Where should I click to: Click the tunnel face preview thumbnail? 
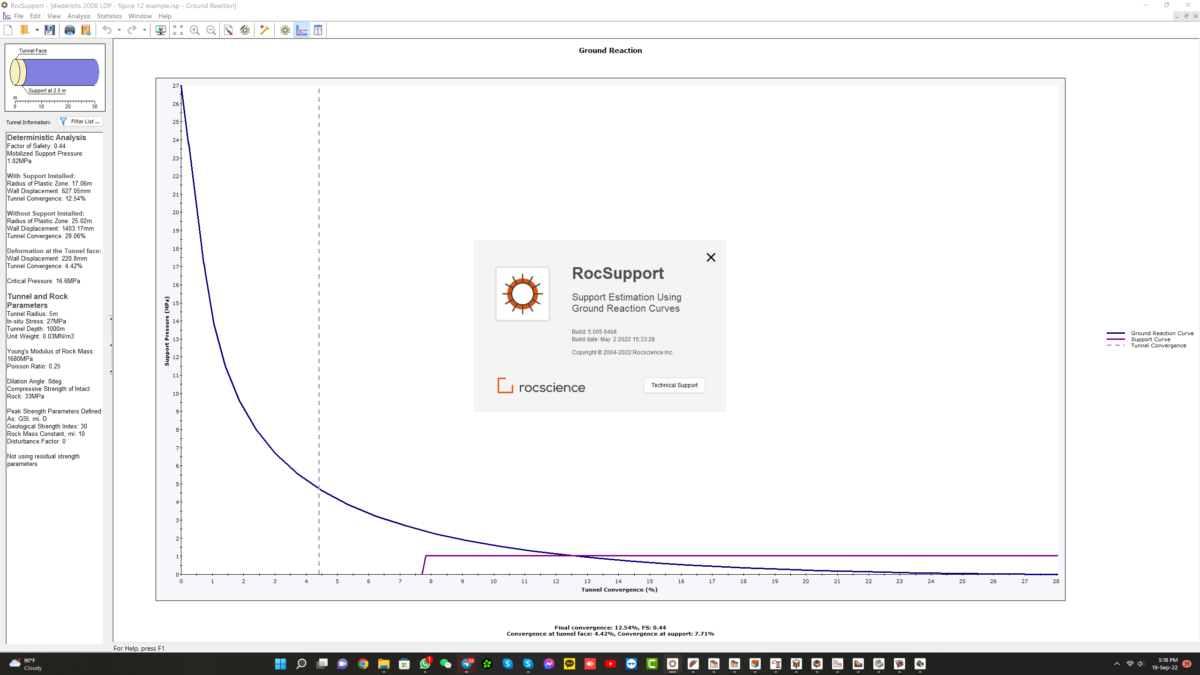pyautogui.click(x=55, y=76)
